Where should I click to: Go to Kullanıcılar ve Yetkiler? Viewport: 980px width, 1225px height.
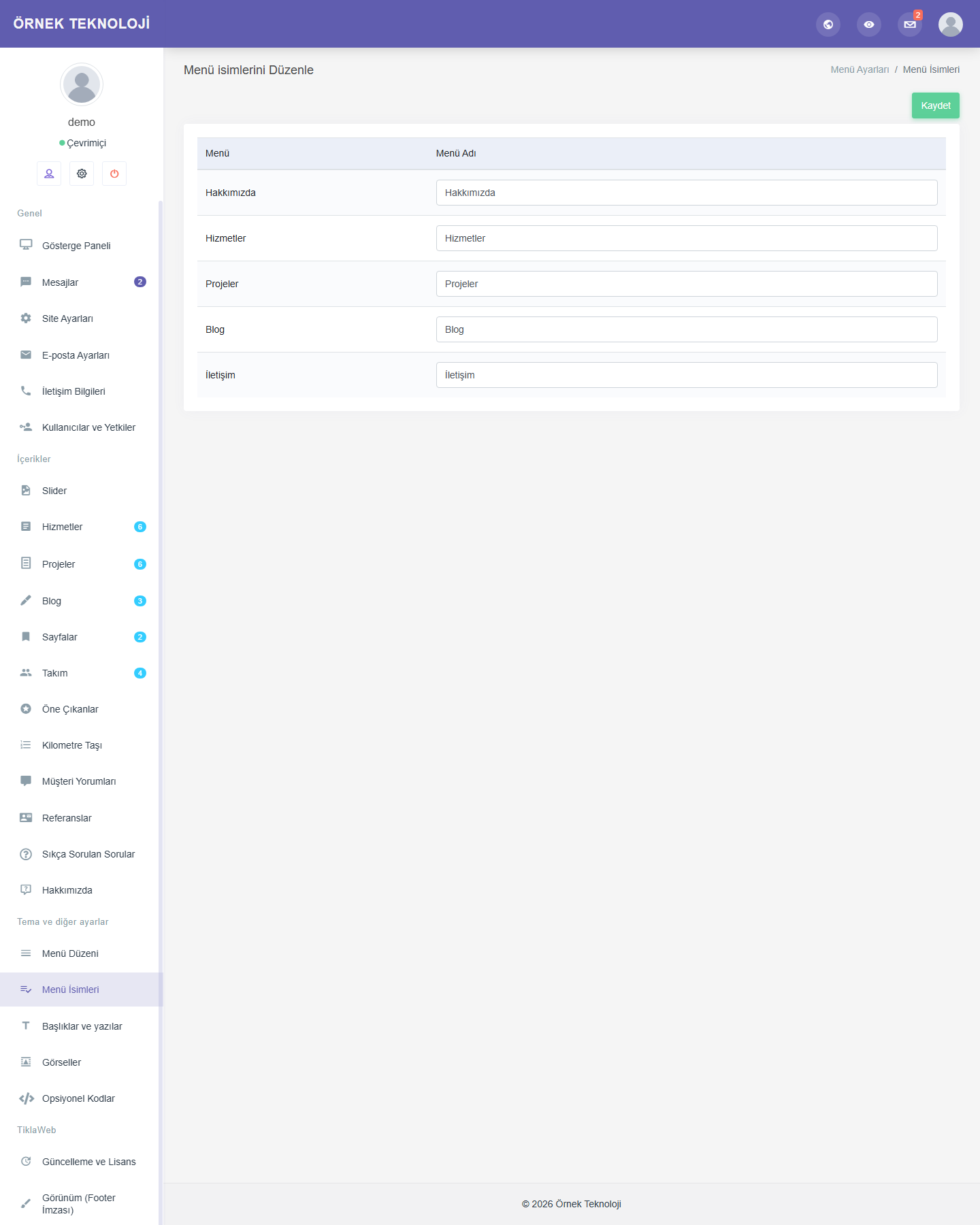pos(82,427)
